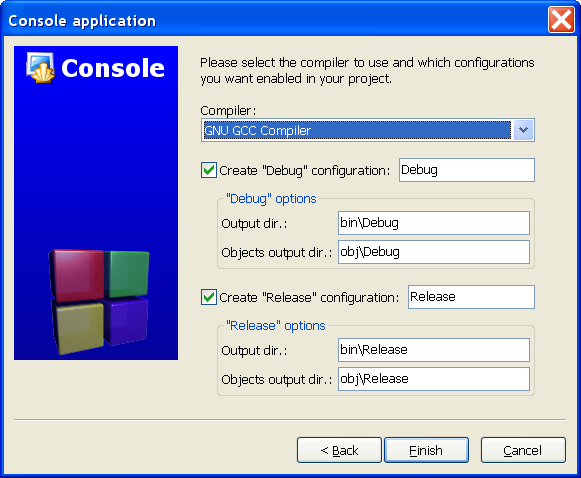Click the obj\Release objects output field
Viewport: 581px width, 478px height.
[x=434, y=379]
